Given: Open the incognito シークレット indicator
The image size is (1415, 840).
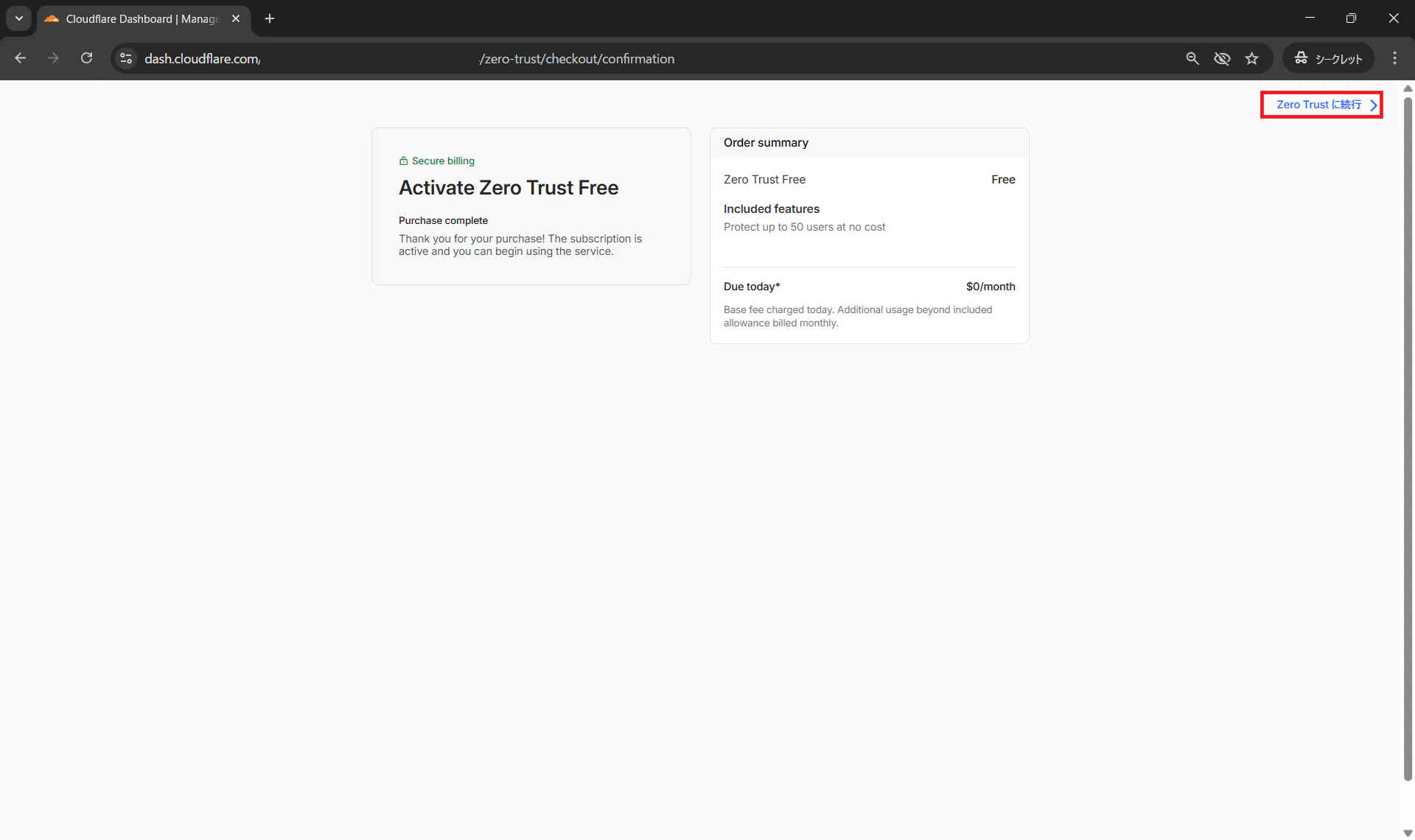Looking at the screenshot, I should pos(1328,58).
